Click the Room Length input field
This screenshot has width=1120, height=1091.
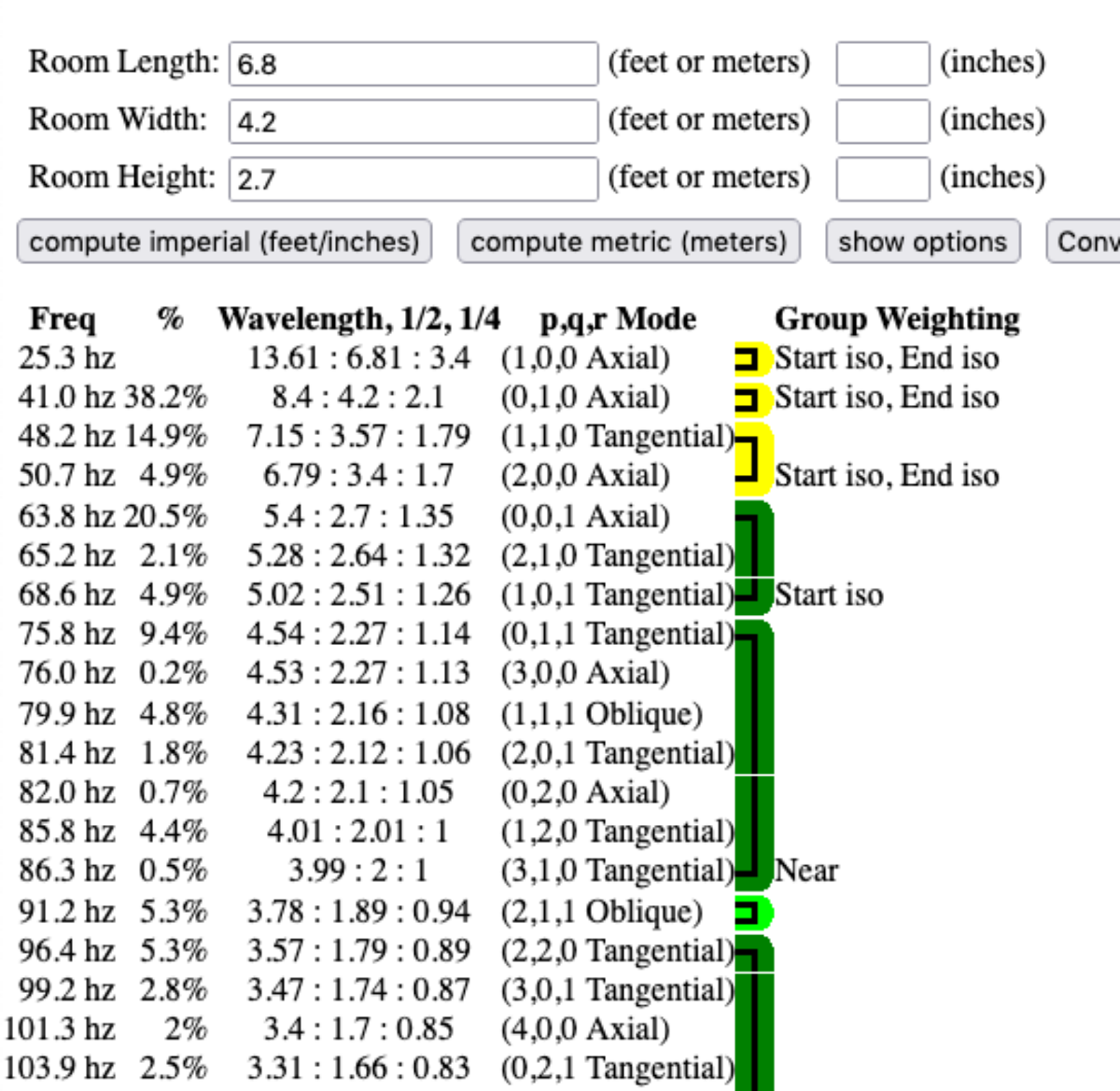pos(413,63)
